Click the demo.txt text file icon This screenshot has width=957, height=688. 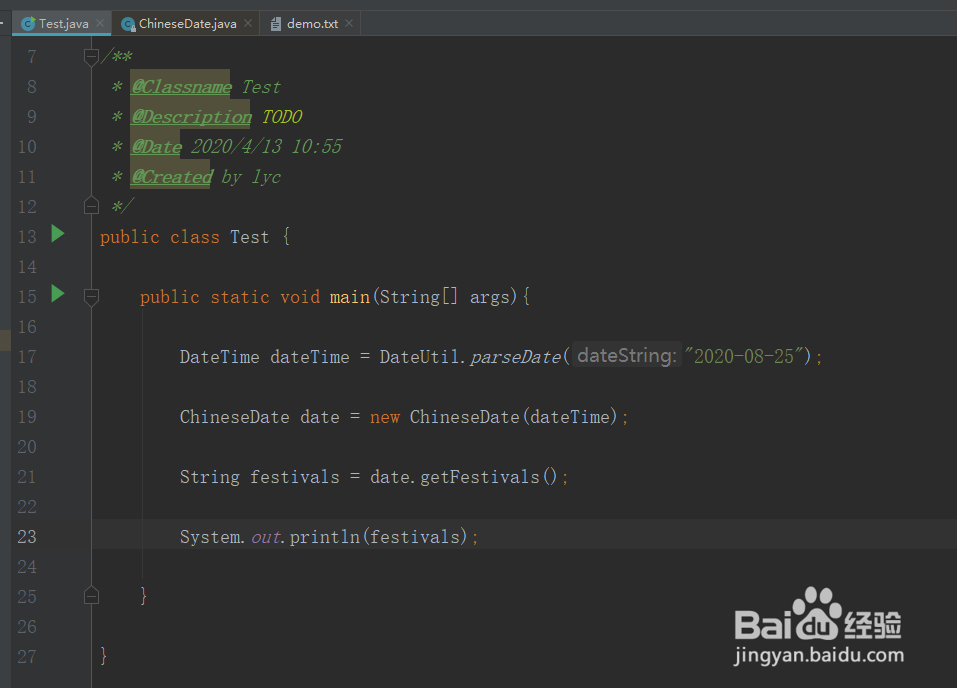276,24
